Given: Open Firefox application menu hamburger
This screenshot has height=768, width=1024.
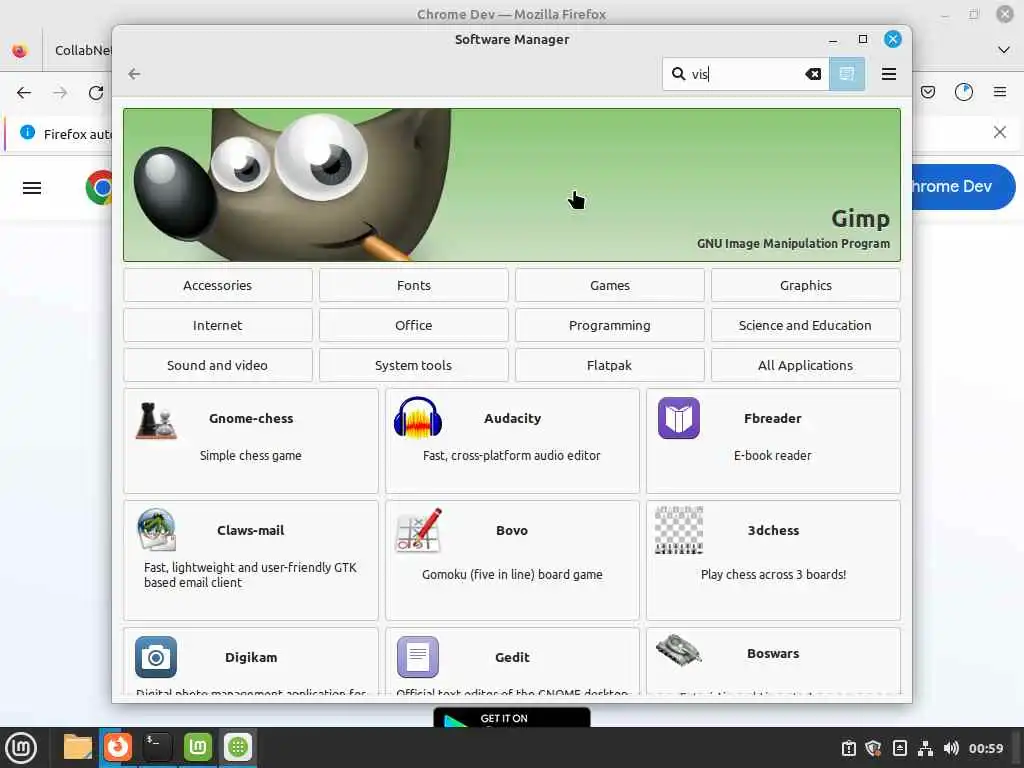Looking at the screenshot, I should (x=1000, y=92).
